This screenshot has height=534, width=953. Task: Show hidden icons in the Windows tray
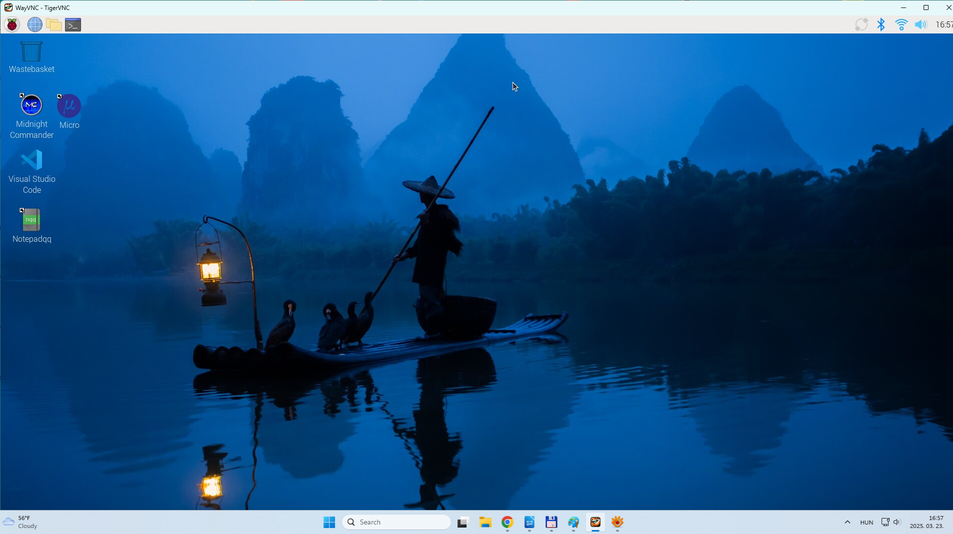847,522
